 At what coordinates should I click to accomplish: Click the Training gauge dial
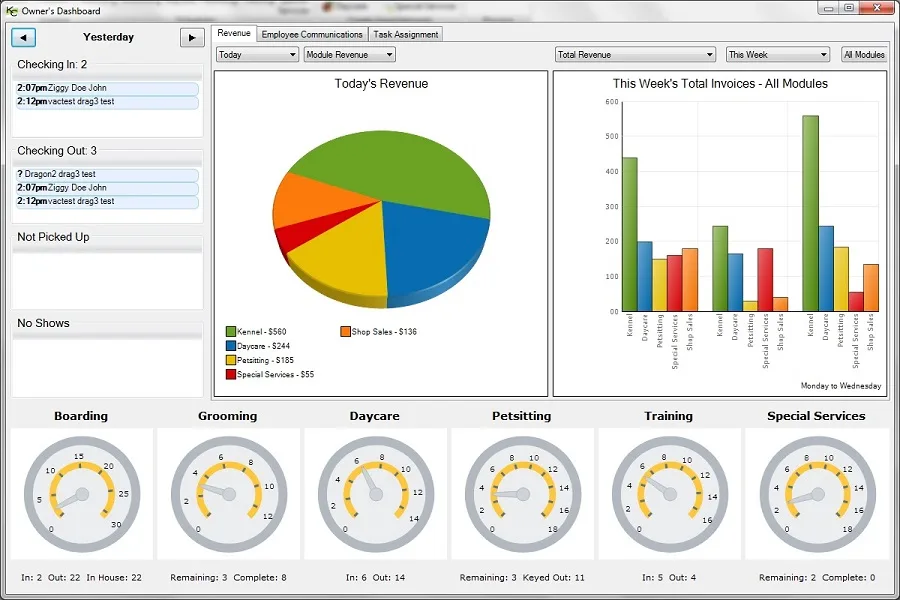pos(670,494)
